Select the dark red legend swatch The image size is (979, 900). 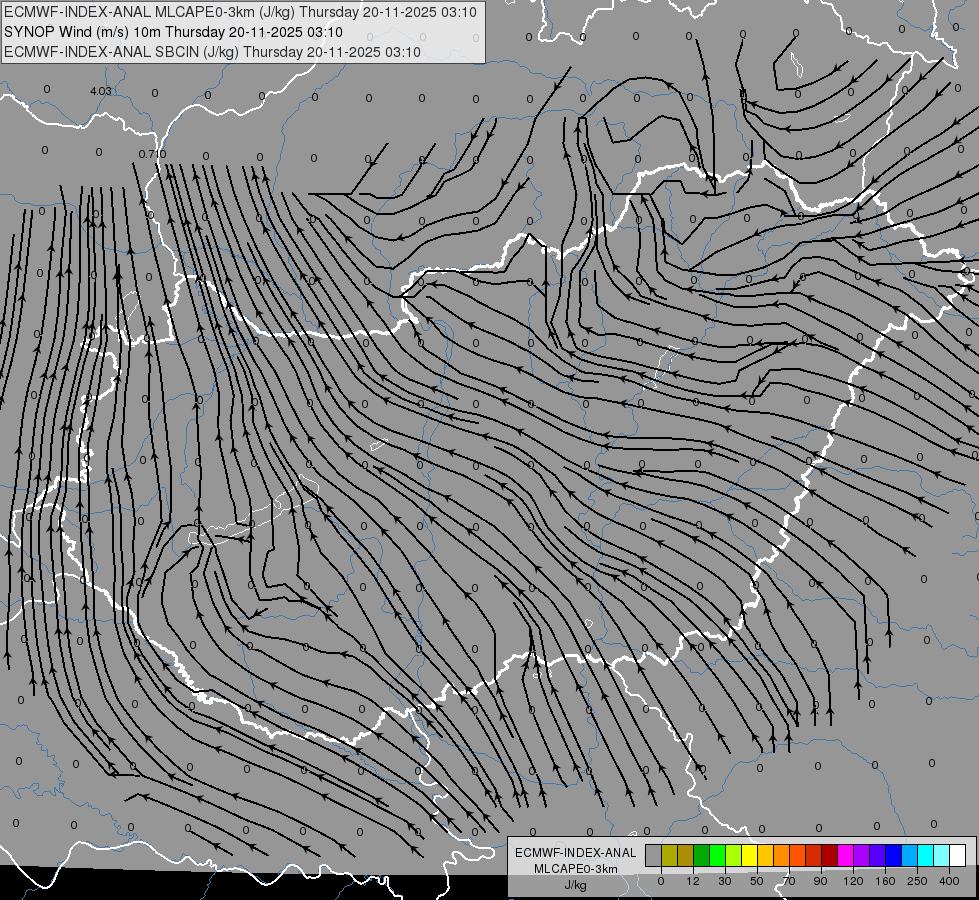pyautogui.click(x=829, y=855)
